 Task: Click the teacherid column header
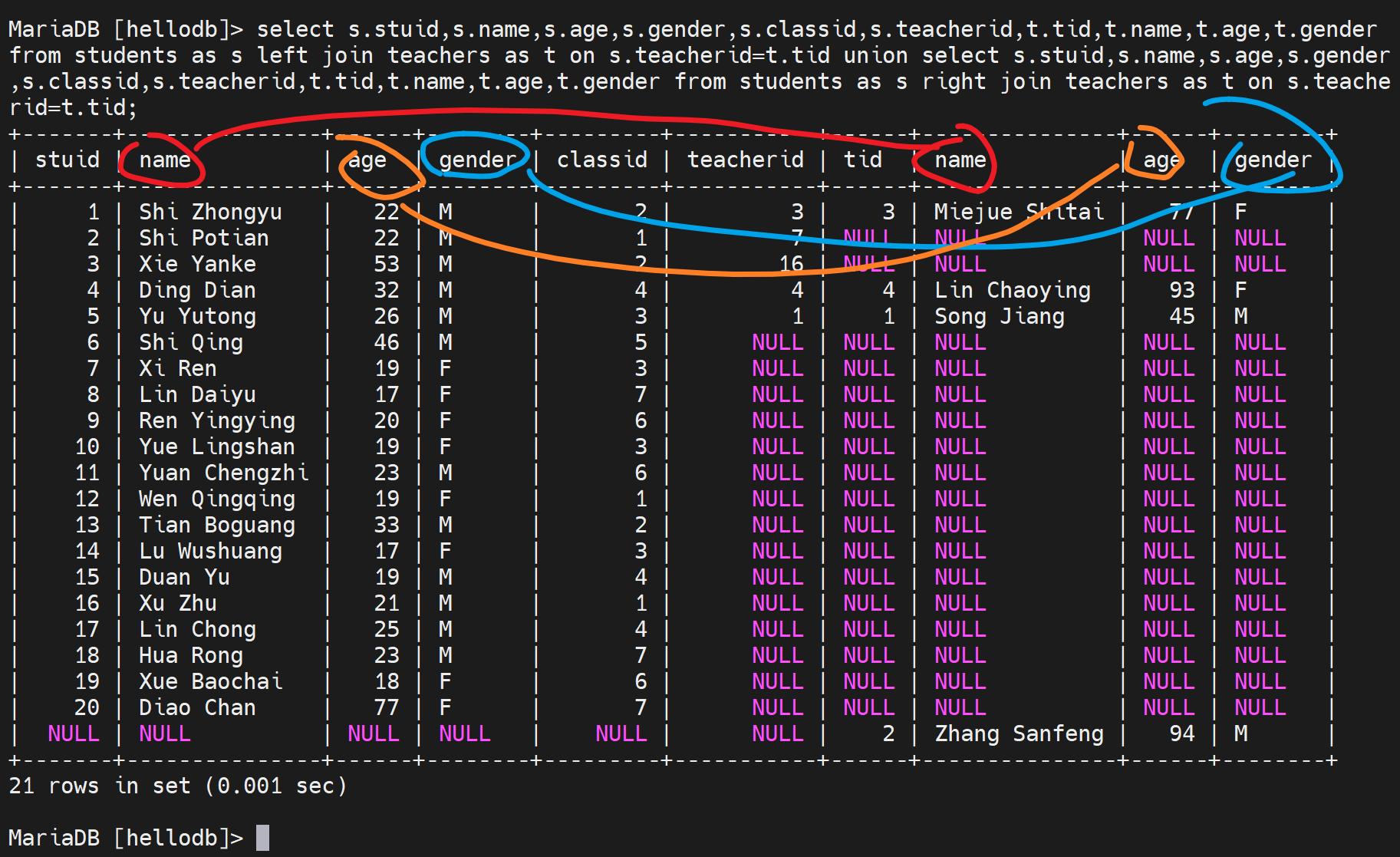pos(745,160)
